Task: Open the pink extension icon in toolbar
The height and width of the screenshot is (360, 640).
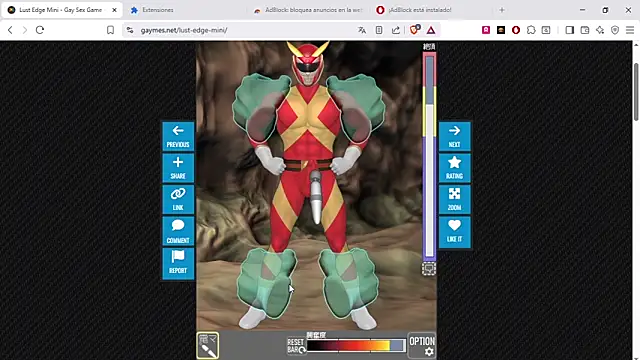Action: click(x=486, y=30)
